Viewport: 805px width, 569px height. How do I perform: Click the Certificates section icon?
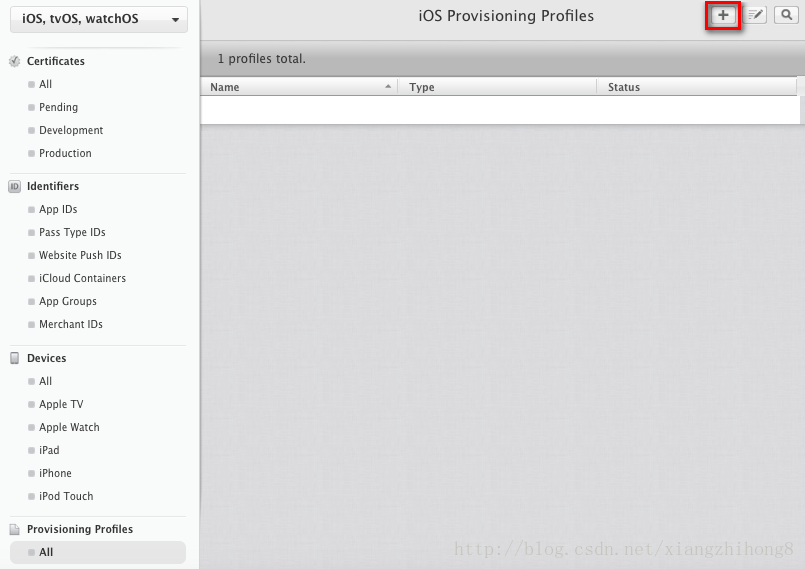(x=14, y=61)
